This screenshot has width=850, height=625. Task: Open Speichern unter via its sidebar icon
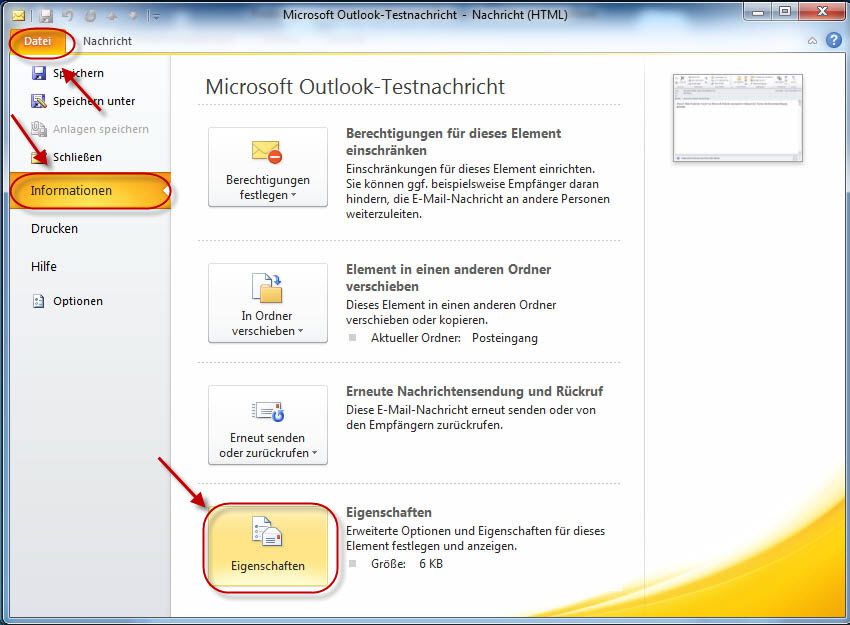point(41,101)
